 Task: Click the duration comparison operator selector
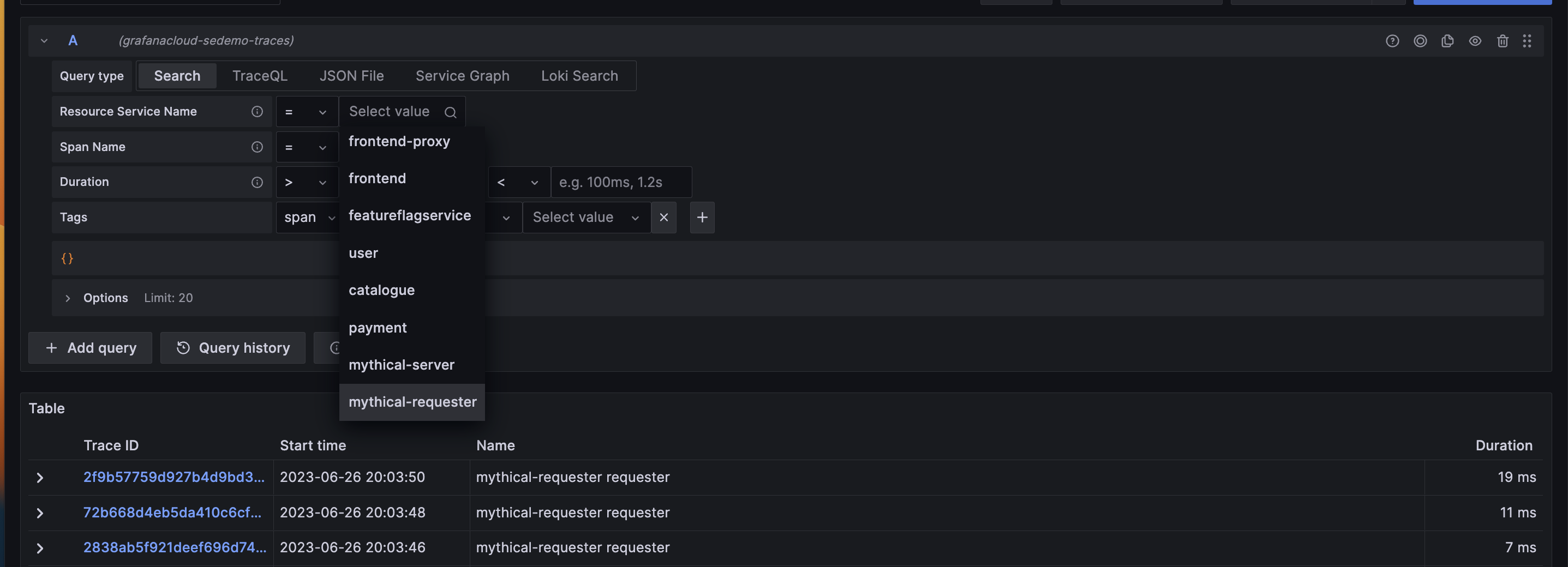point(518,182)
